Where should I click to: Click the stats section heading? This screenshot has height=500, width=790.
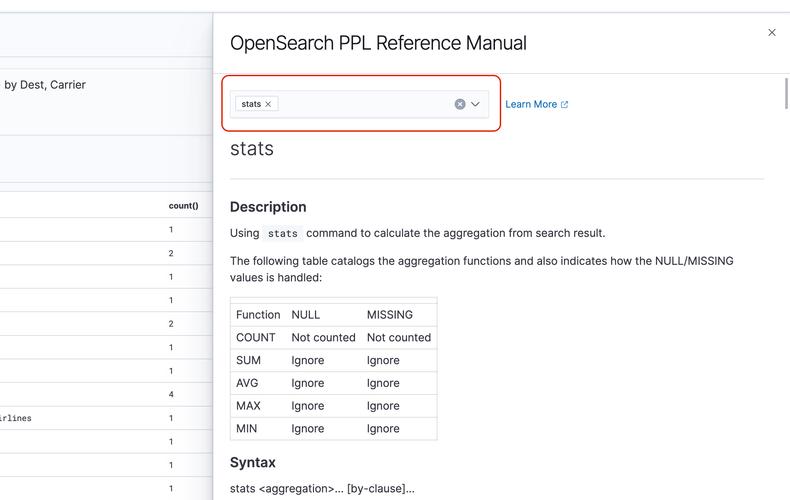tap(252, 149)
